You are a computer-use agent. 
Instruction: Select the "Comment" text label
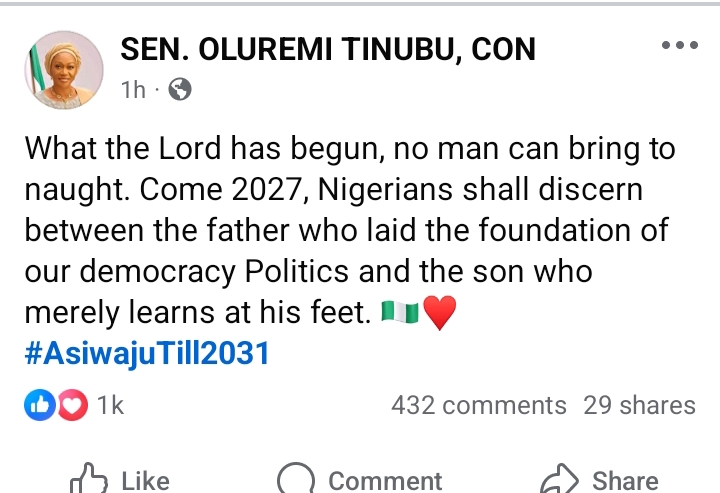385,481
